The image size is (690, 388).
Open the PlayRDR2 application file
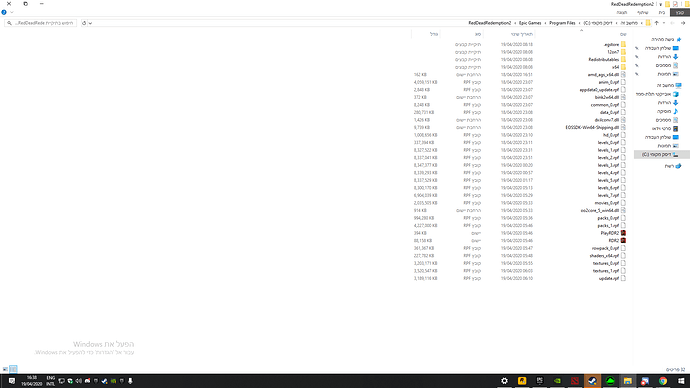click(x=613, y=233)
